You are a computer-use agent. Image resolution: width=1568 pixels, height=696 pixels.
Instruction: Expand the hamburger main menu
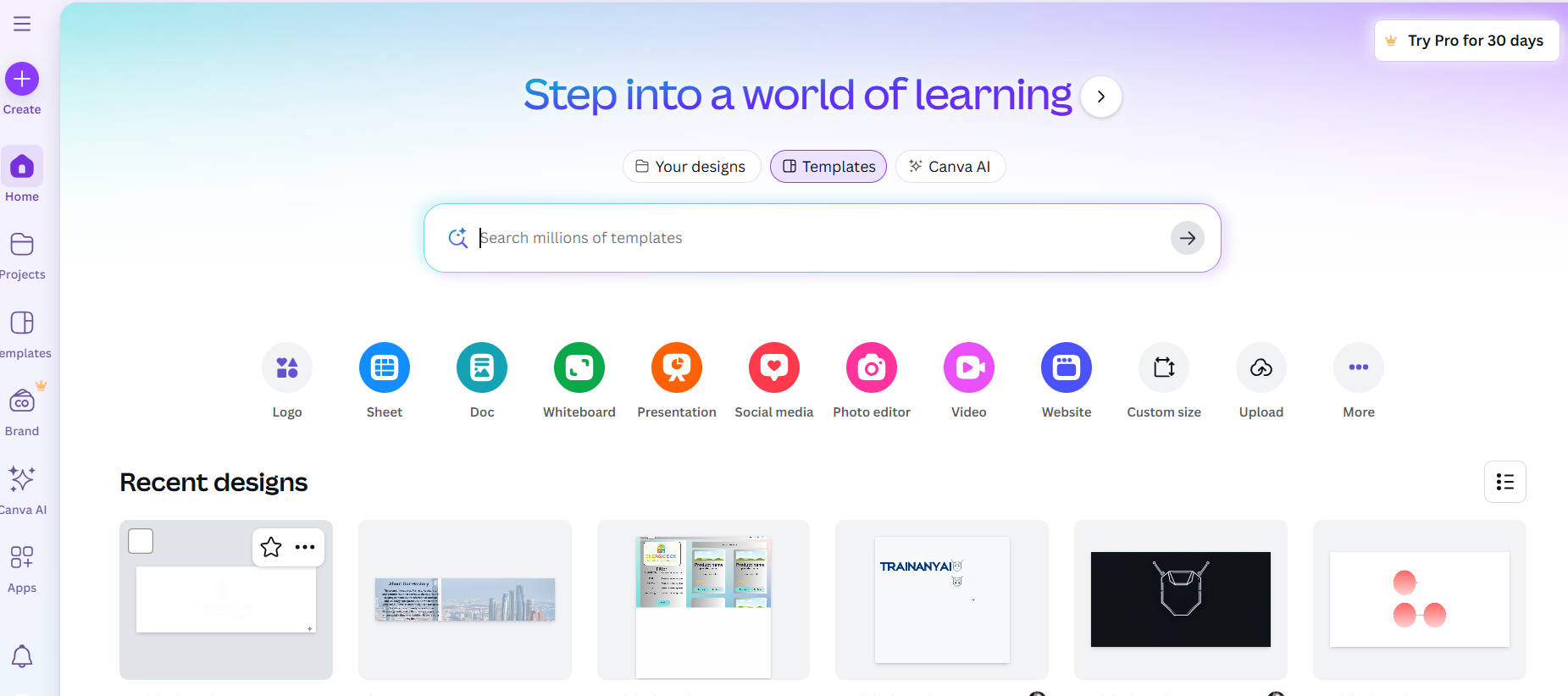(22, 24)
